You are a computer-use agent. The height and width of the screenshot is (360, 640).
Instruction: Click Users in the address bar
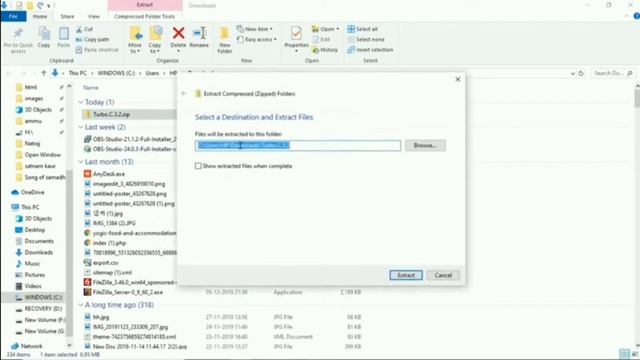point(152,73)
